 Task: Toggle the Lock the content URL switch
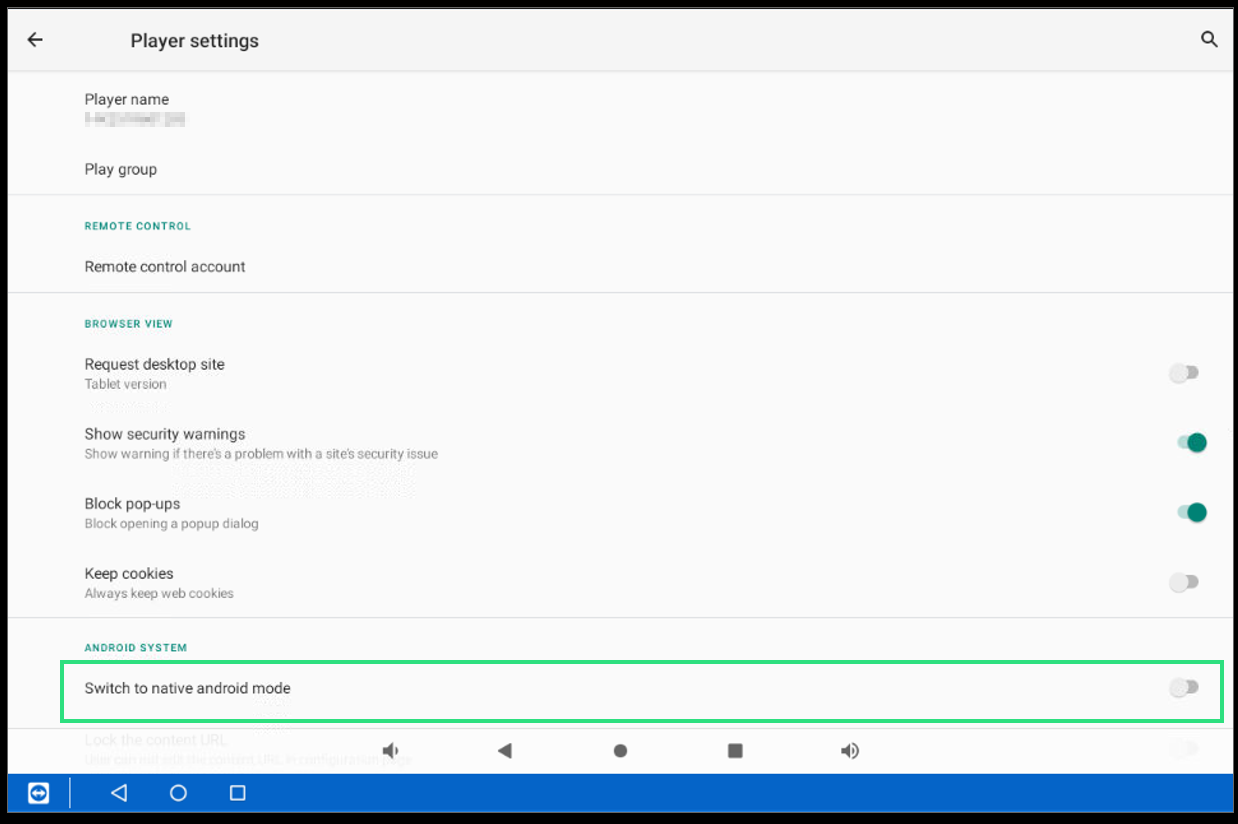click(1184, 747)
